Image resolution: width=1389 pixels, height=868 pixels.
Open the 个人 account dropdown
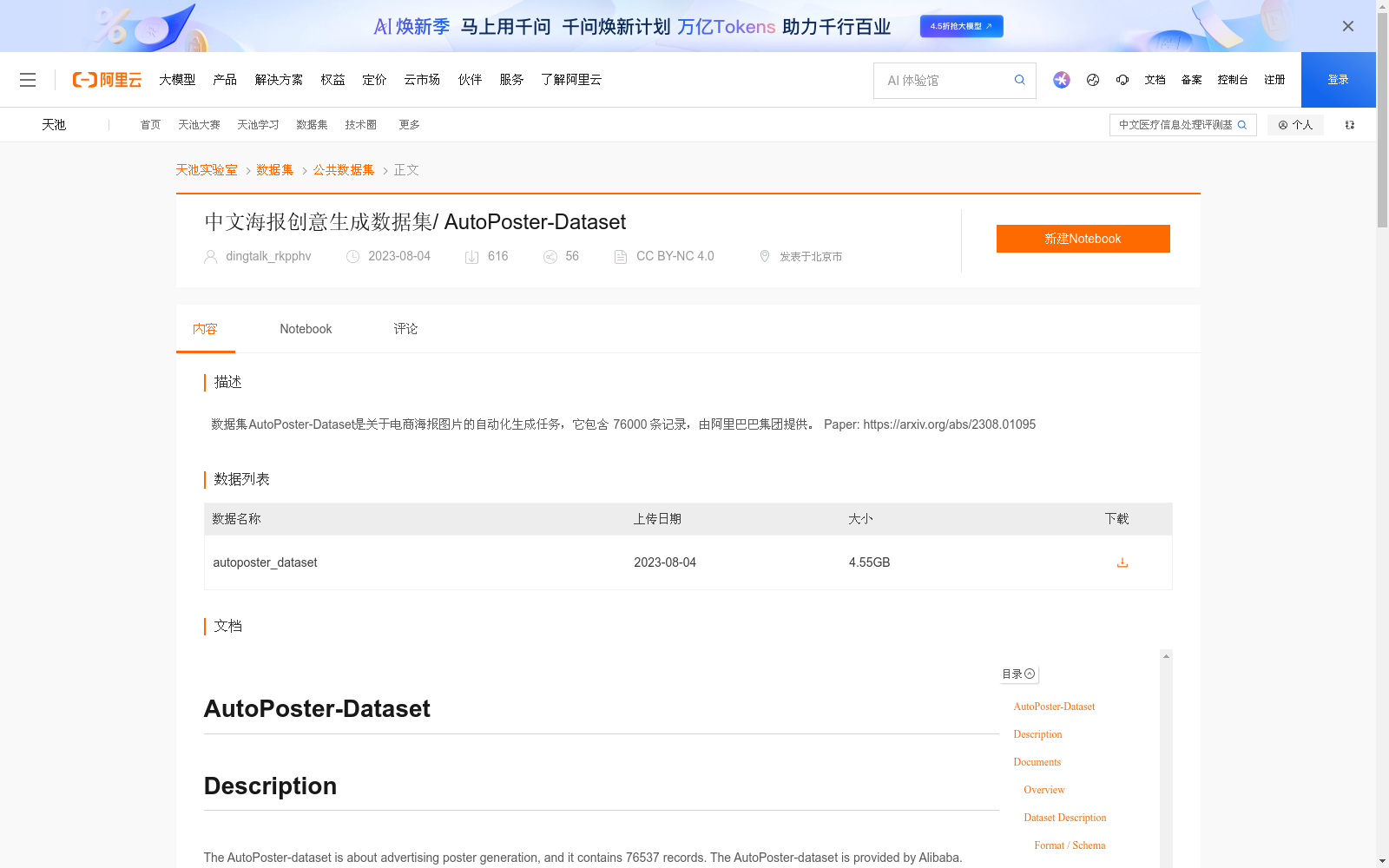pos(1295,125)
